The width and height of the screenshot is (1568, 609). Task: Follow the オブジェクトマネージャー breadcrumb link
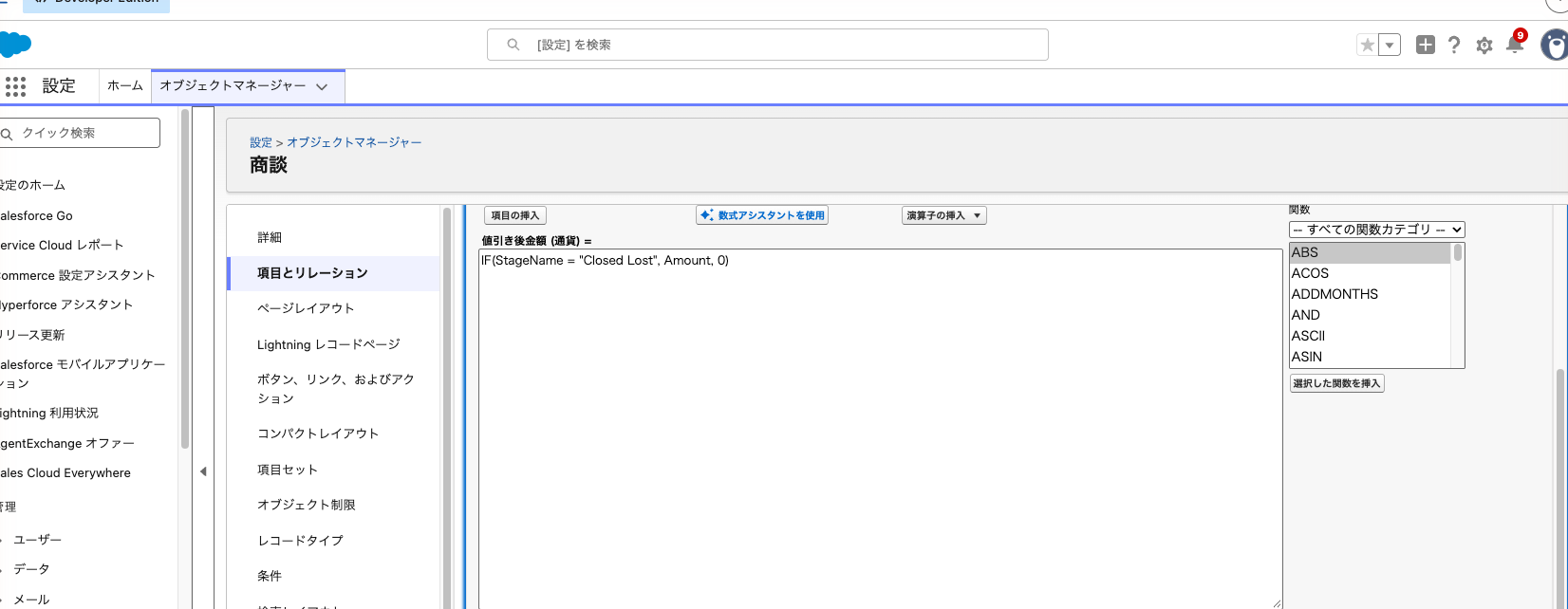tap(354, 142)
